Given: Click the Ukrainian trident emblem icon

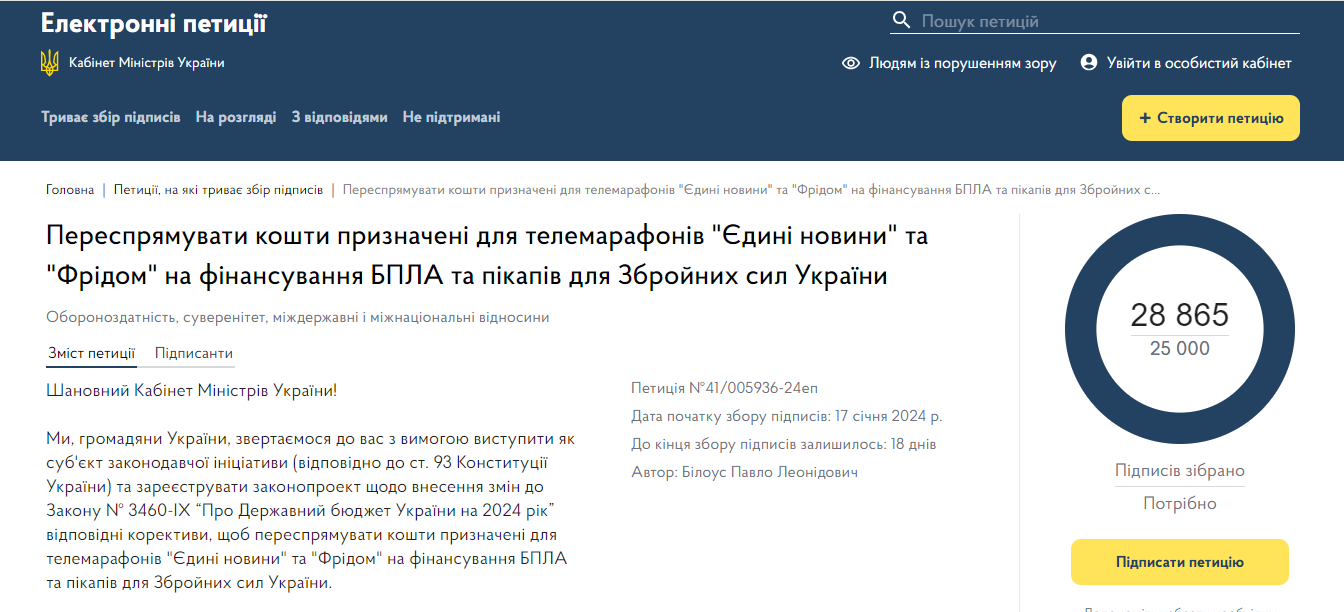Looking at the screenshot, I should point(49,63).
